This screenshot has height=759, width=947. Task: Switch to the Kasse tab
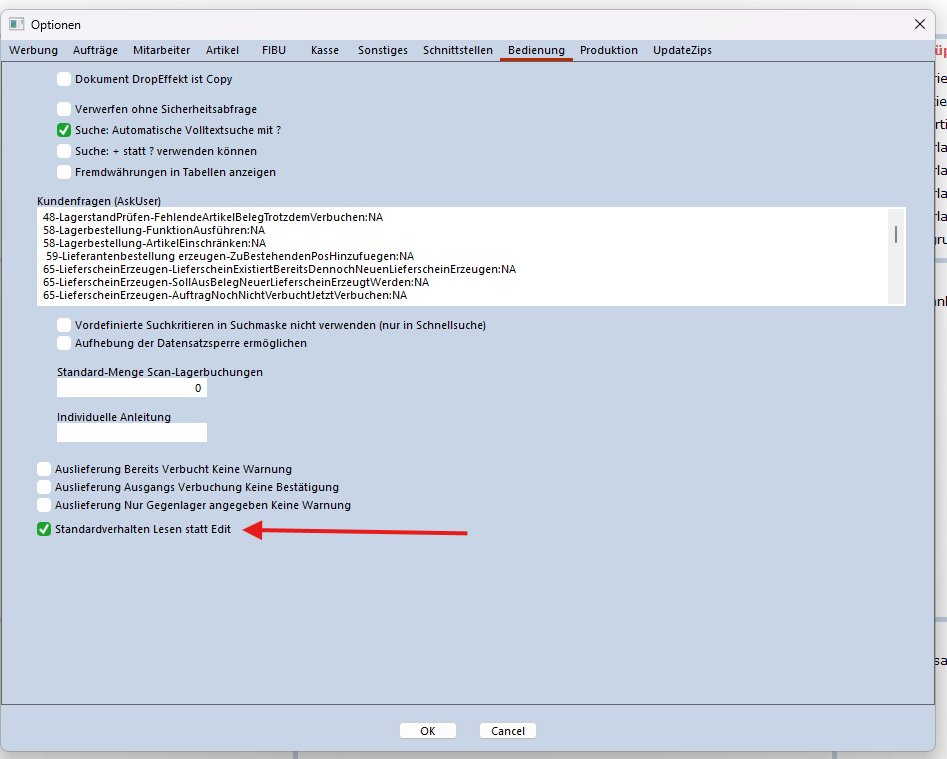tap(324, 50)
